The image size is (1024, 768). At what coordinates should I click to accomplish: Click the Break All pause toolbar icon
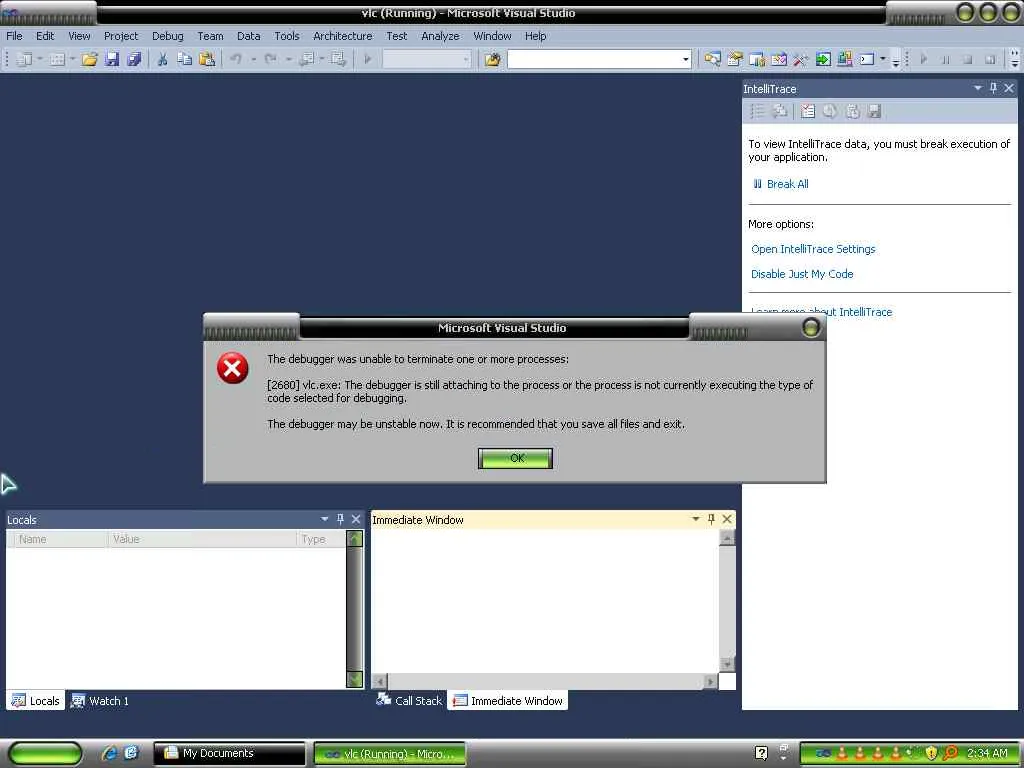coord(946,59)
